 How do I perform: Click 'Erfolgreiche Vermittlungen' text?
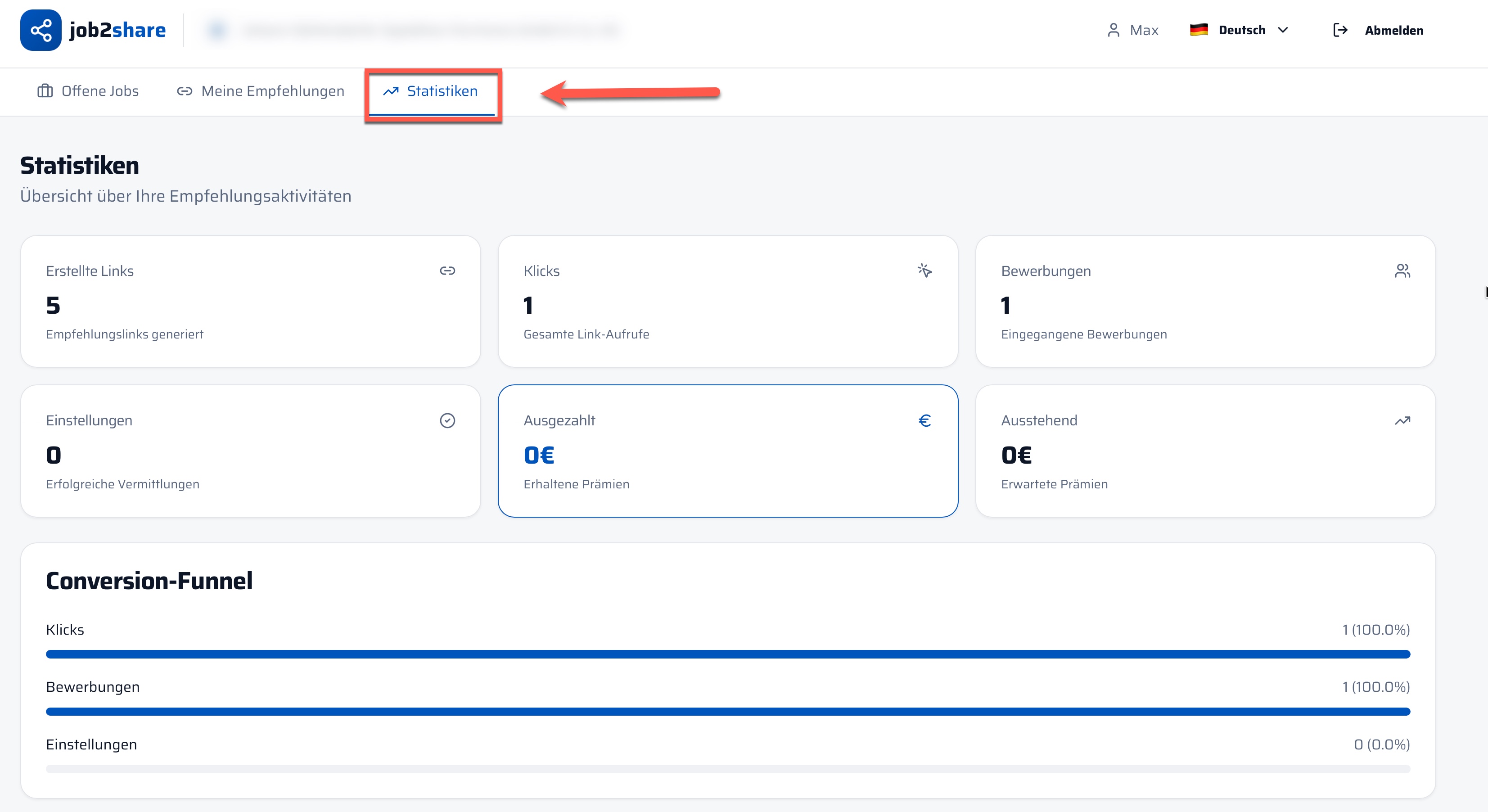coord(122,484)
